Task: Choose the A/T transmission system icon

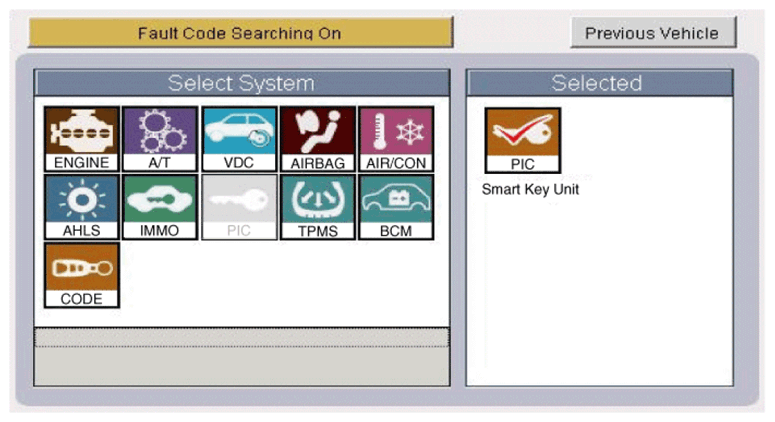Action: (x=160, y=138)
